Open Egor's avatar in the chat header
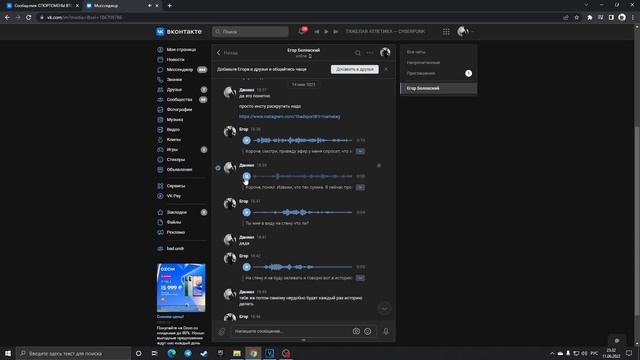640x360 pixels. (x=385, y=52)
